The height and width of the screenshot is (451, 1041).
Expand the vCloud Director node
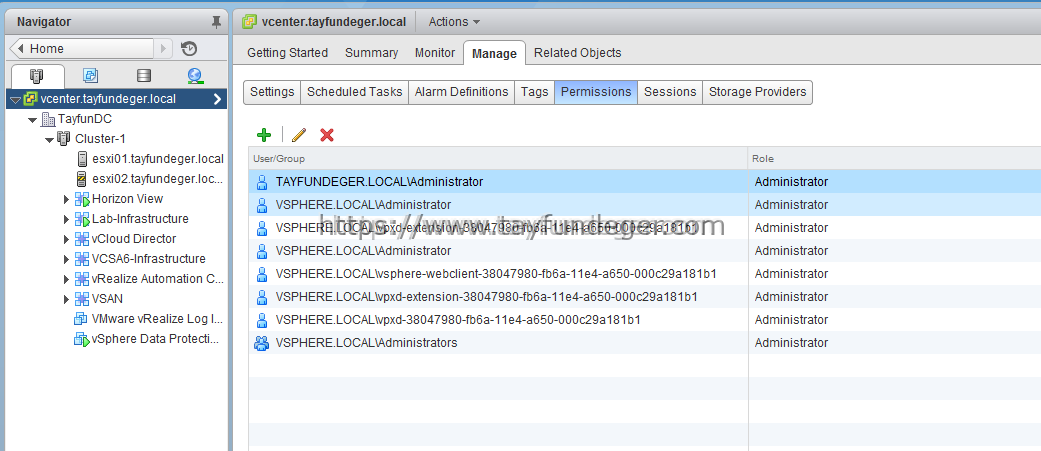tap(66, 239)
